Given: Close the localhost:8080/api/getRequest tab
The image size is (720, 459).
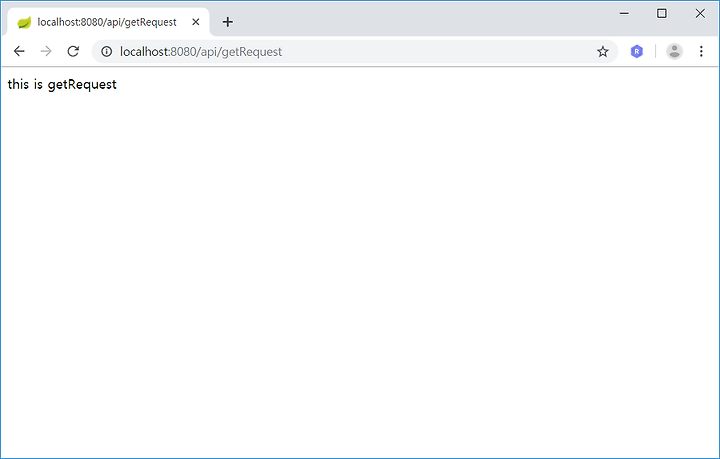Looking at the screenshot, I should pos(196,22).
